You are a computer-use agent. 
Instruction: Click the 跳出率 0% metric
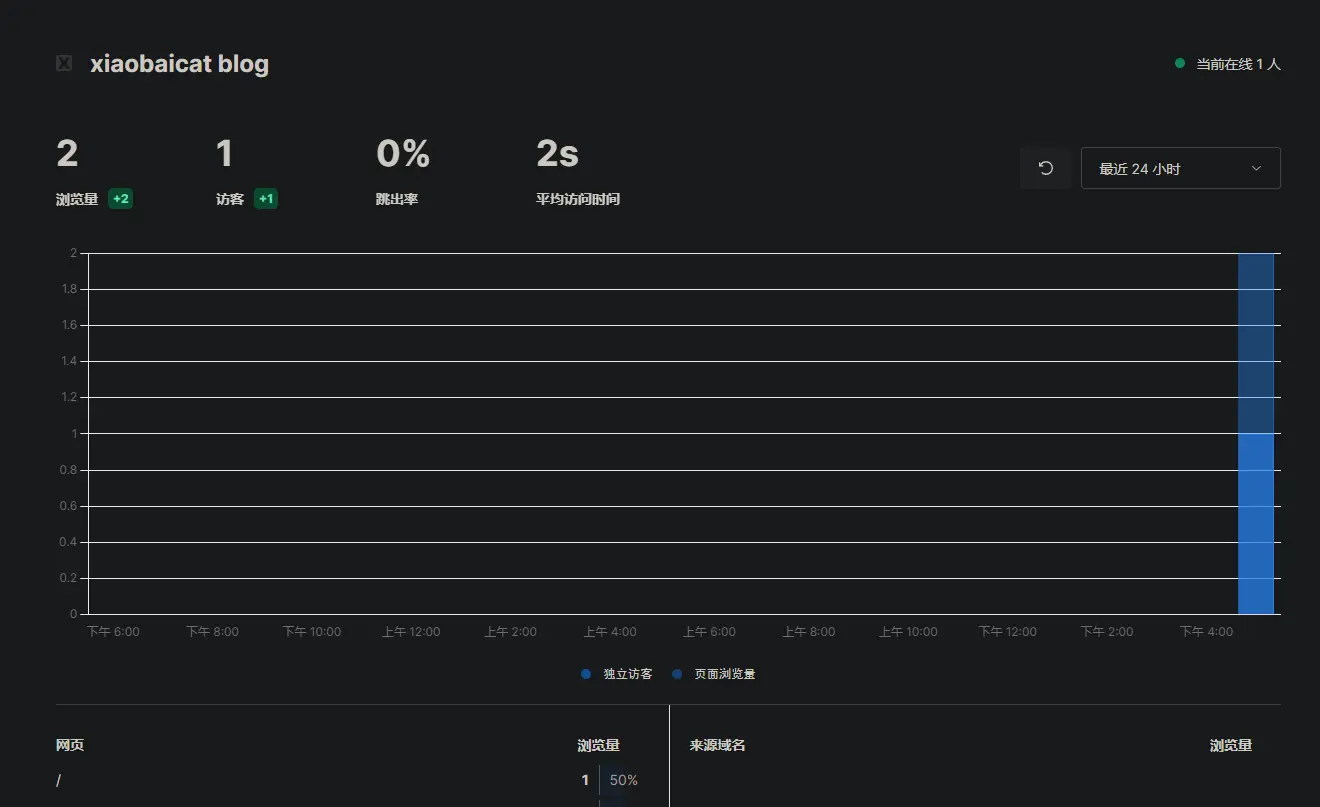click(x=402, y=154)
